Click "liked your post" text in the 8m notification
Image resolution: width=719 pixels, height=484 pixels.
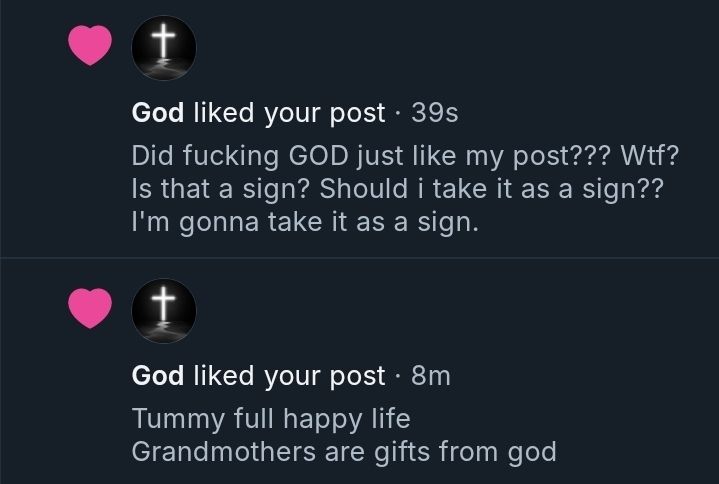(x=288, y=375)
